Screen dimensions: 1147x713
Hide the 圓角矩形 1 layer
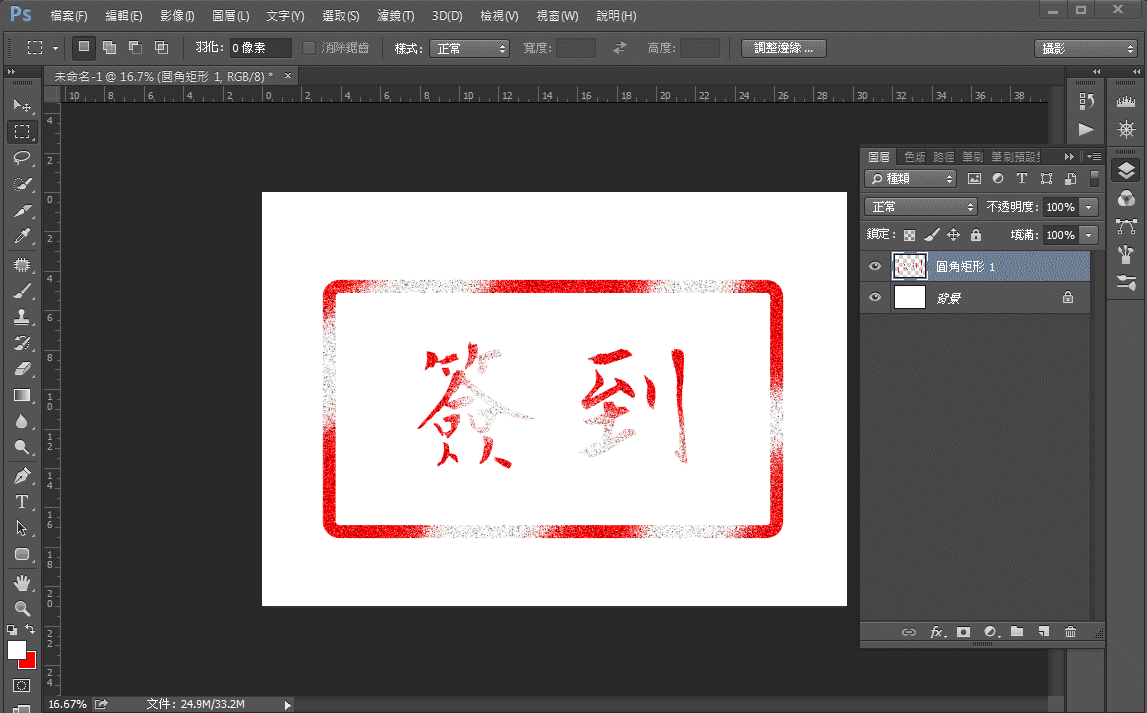(x=875, y=266)
